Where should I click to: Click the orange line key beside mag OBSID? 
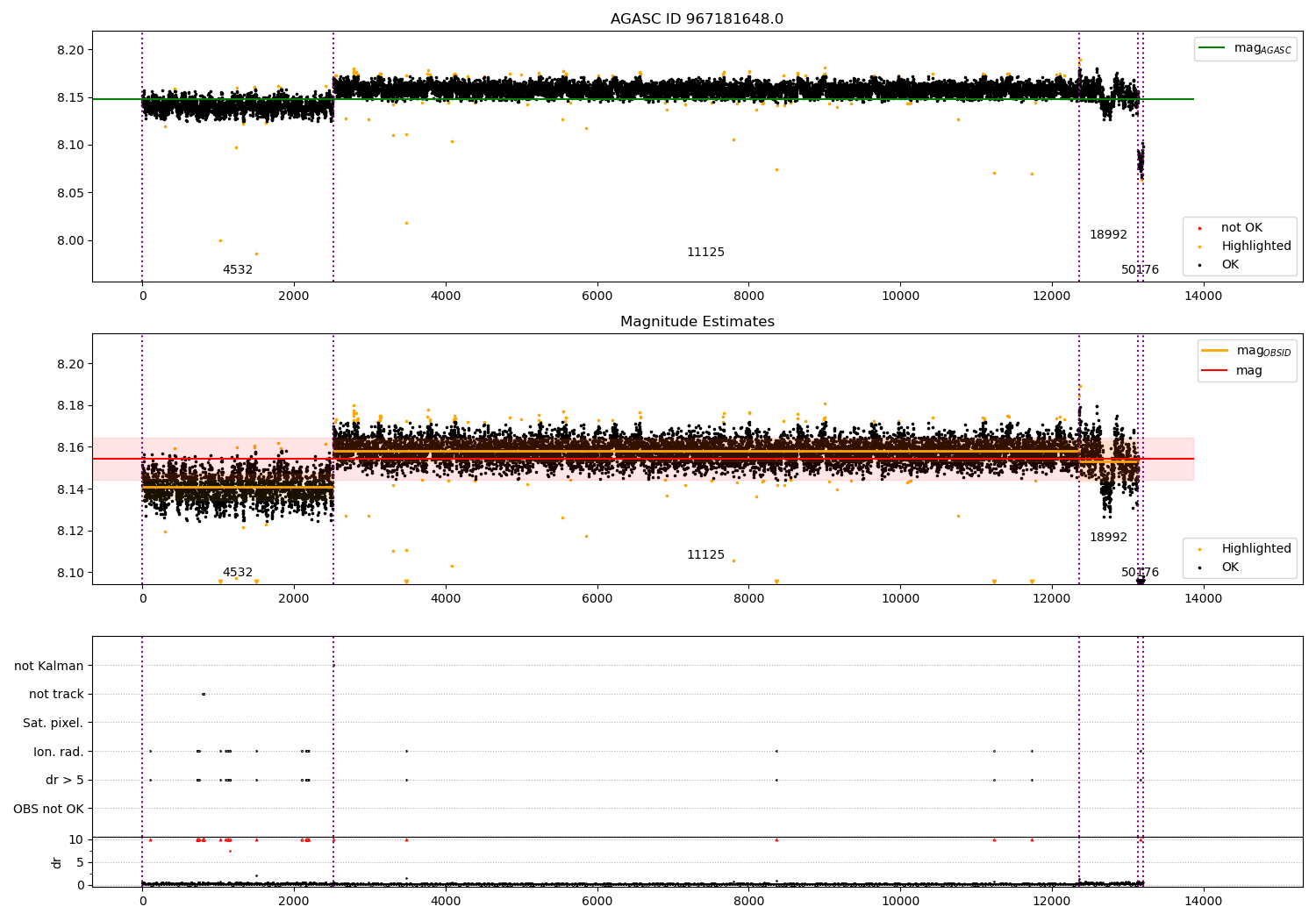click(x=1215, y=351)
